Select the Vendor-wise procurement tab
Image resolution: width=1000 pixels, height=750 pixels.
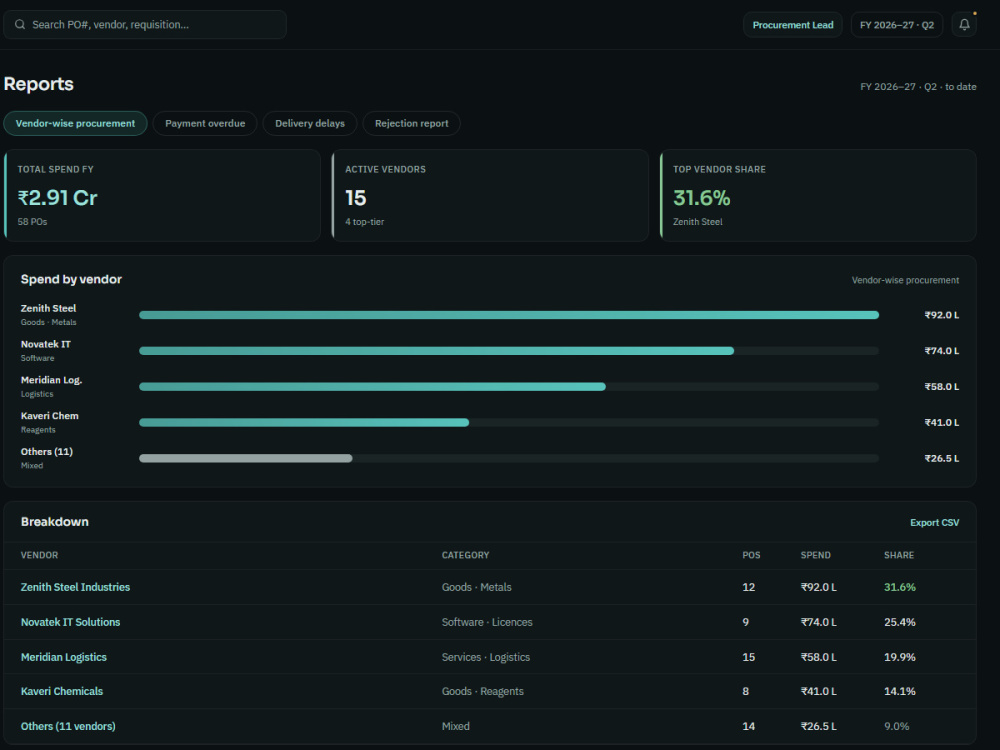pyautogui.click(x=75, y=123)
